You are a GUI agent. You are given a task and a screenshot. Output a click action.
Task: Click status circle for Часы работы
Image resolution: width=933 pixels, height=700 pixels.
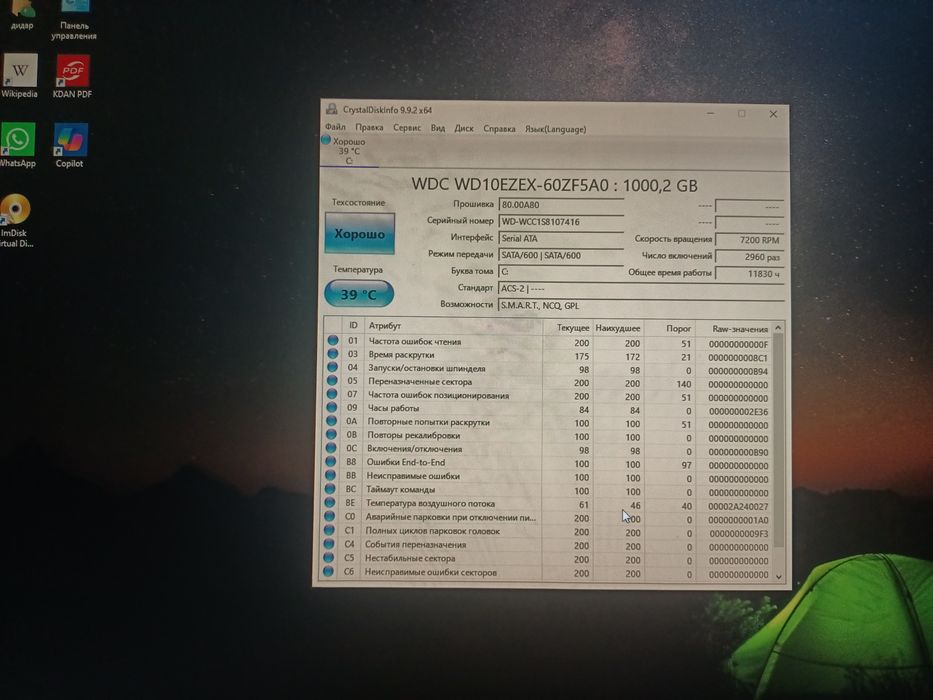point(332,408)
